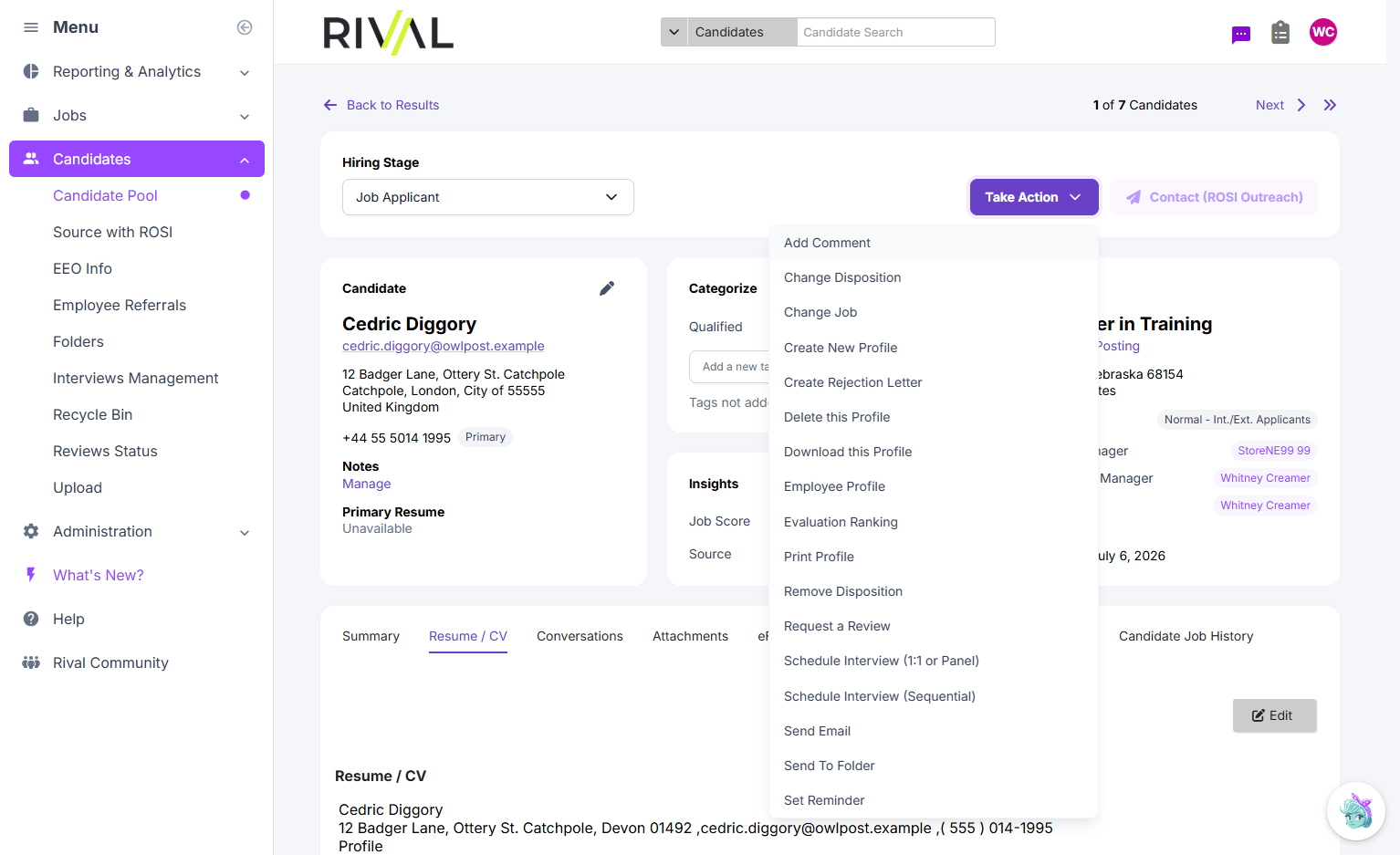Select Remove Disposition

(x=934, y=591)
